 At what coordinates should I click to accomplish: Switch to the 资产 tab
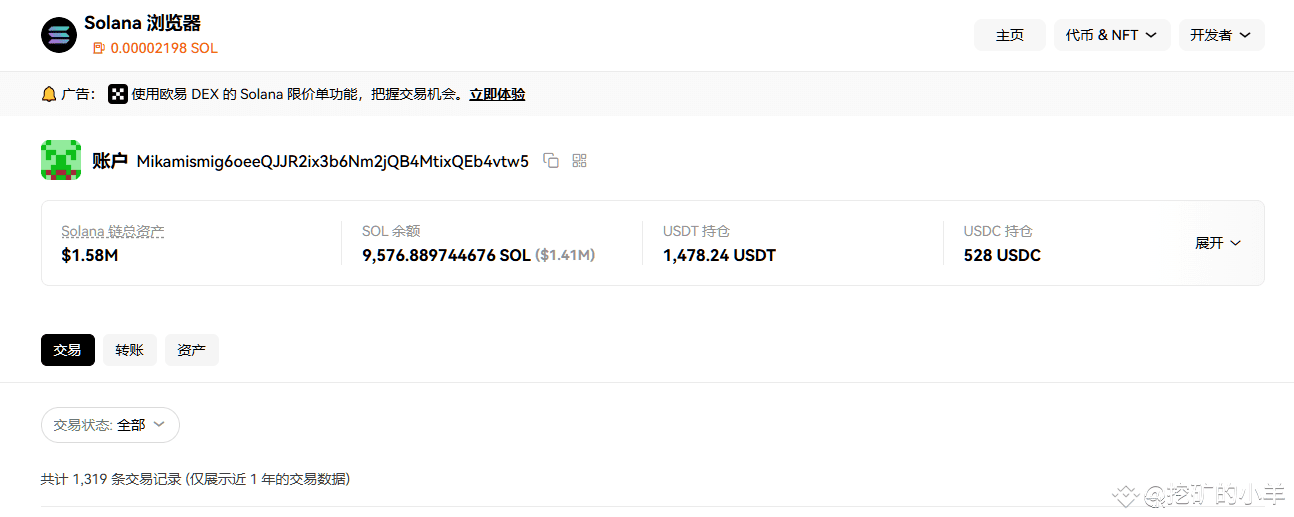192,350
